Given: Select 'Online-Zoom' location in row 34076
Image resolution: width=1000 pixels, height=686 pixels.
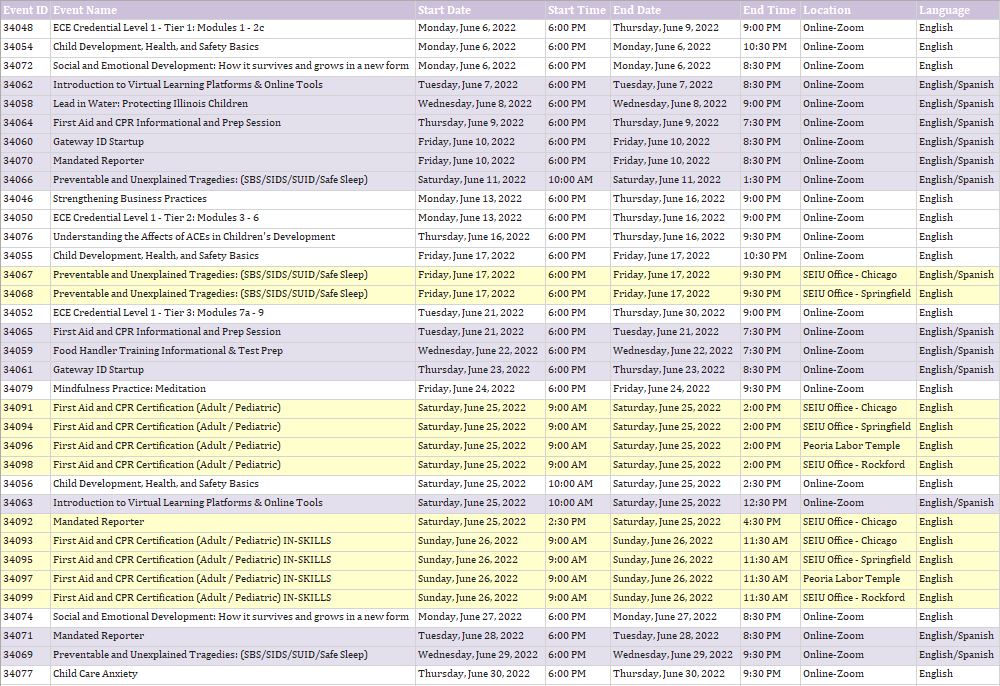Looking at the screenshot, I should click(833, 237).
